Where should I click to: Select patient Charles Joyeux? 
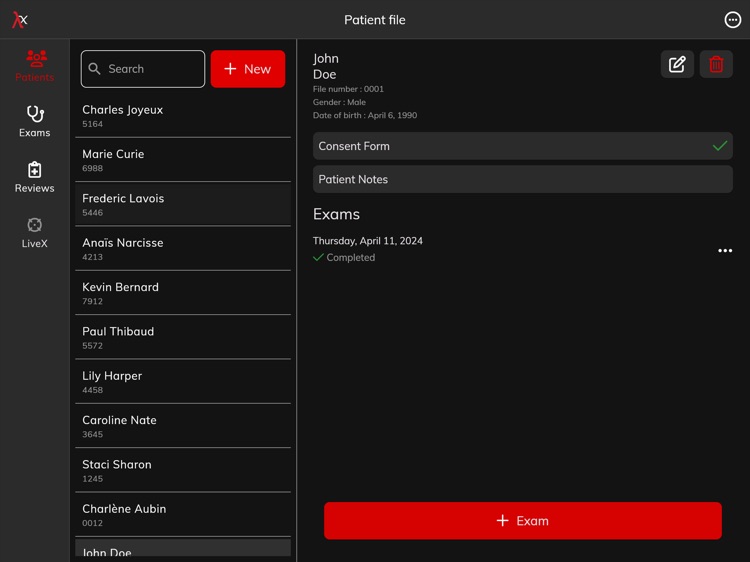coord(183,116)
